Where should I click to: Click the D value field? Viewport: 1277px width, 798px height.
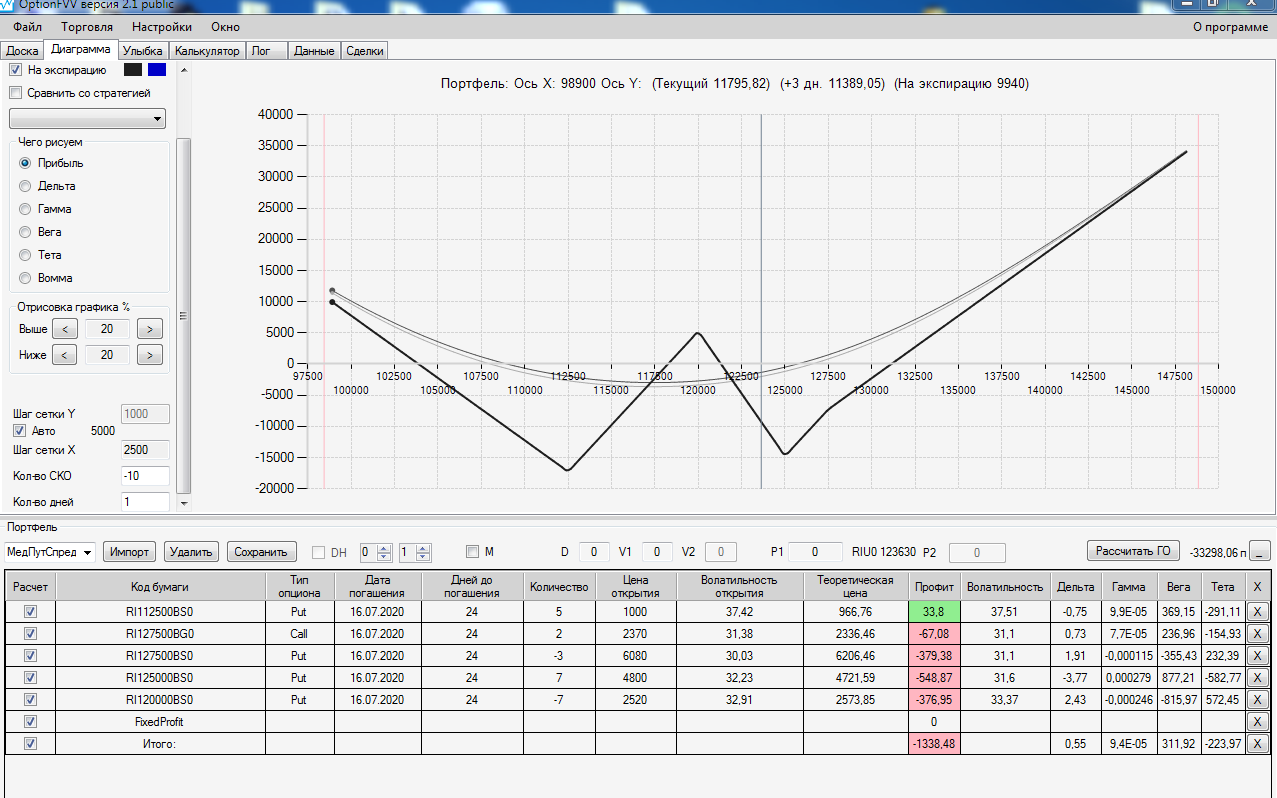point(594,552)
